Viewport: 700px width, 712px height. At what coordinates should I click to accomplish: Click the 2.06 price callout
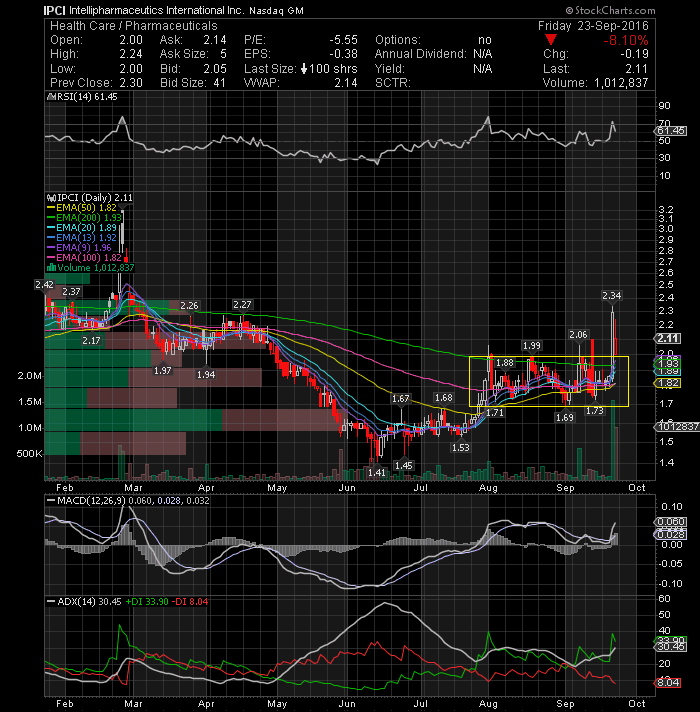578,335
